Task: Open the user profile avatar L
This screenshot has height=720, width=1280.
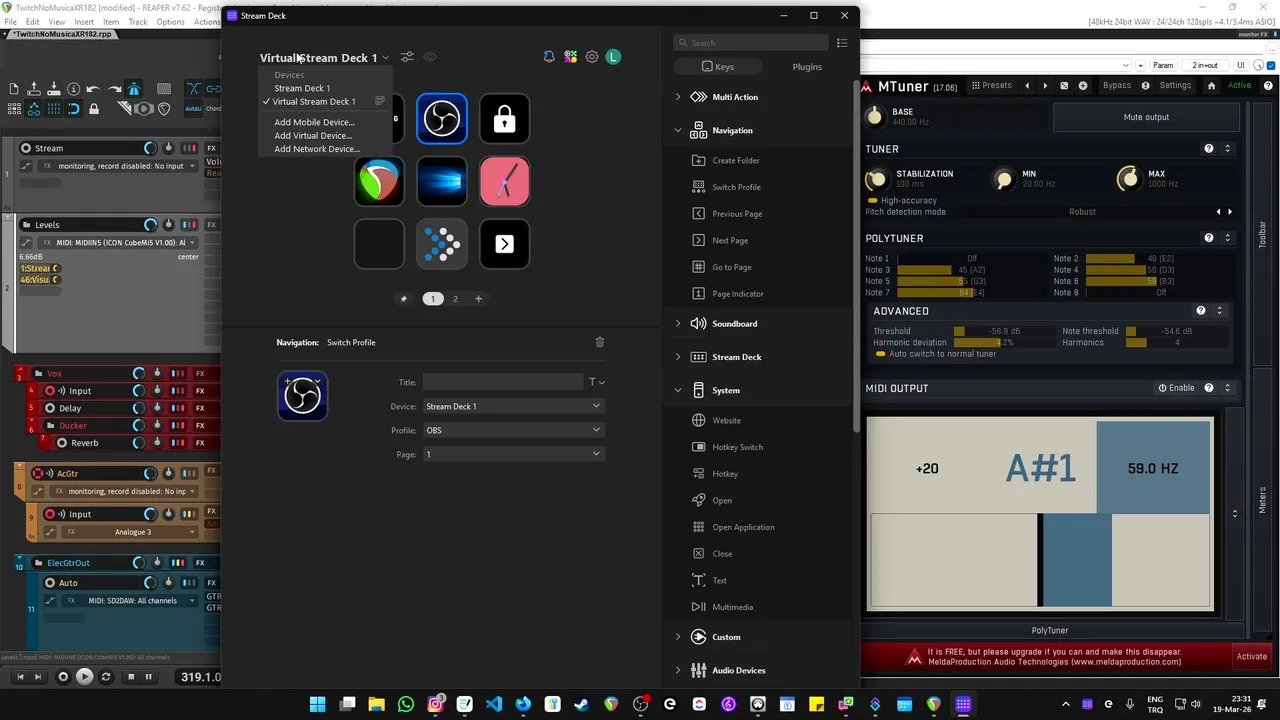Action: click(x=613, y=57)
